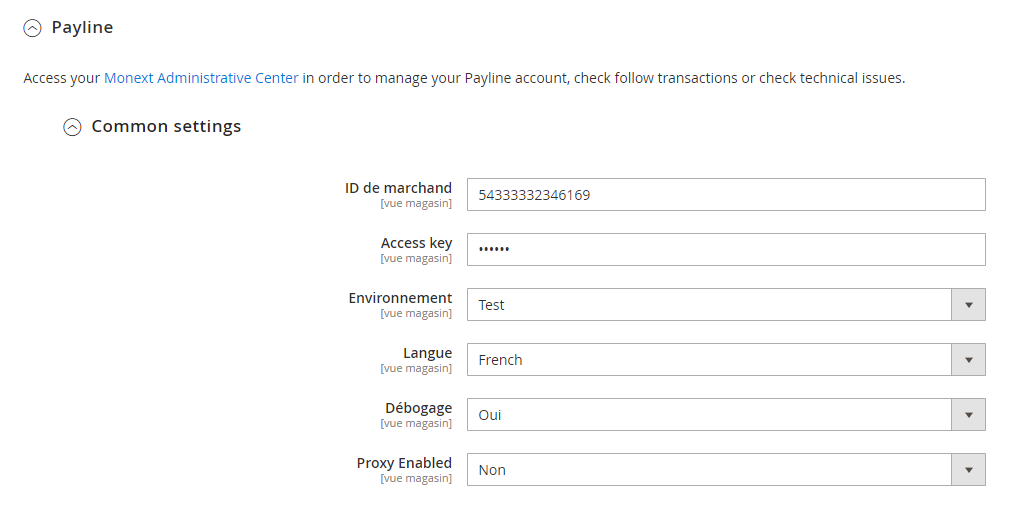Focus the ID de marchand field
This screenshot has height=509, width=1011.
point(726,195)
